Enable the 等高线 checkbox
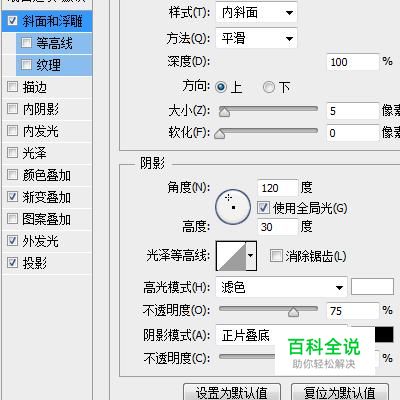This screenshot has height=400, width=400. click(x=26, y=43)
